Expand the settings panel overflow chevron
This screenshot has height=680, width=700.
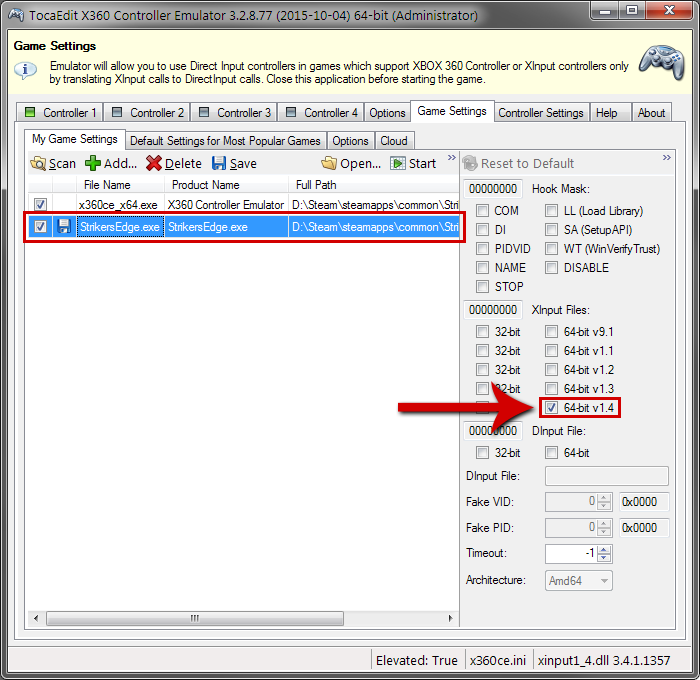tap(667, 158)
